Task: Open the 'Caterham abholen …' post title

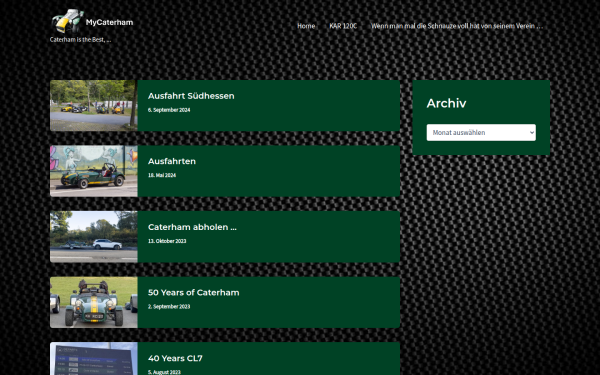Action: (192, 227)
